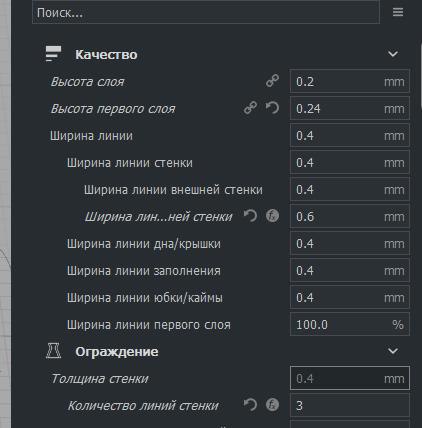Screen dimensions: 422x428
Task: Click the Ширина линии label
Action: pyautogui.click(x=91, y=136)
